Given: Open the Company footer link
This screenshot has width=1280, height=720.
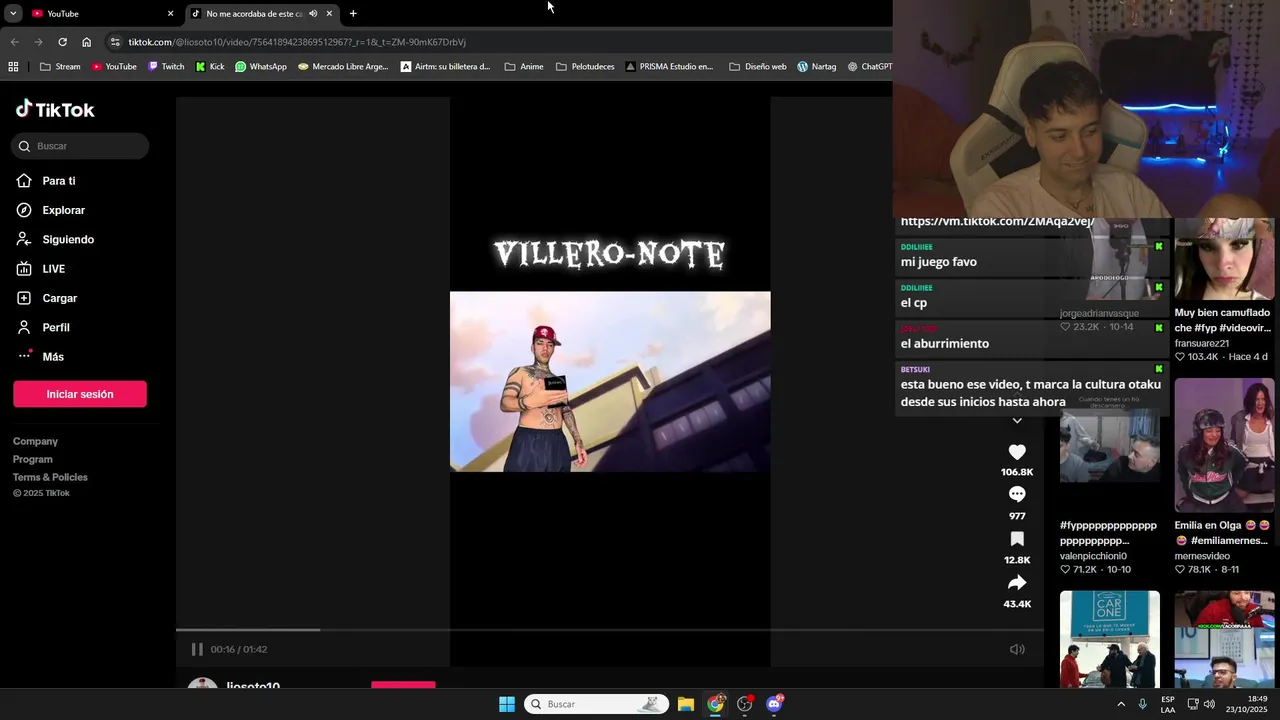Looking at the screenshot, I should 35,441.
